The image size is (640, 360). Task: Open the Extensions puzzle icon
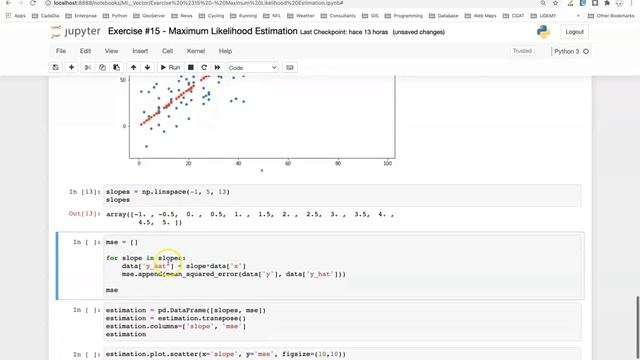(x=607, y=3)
